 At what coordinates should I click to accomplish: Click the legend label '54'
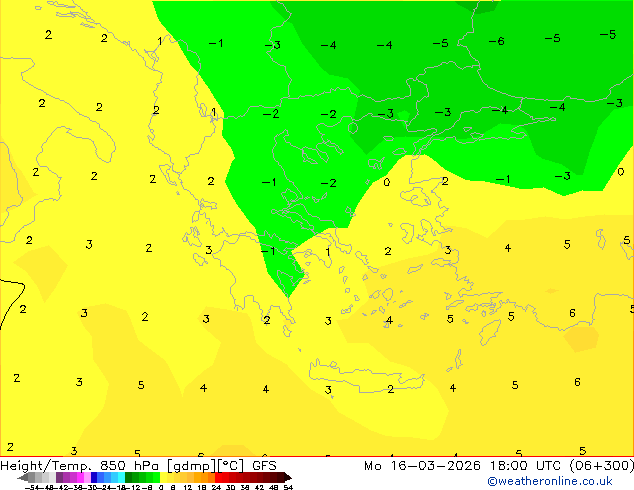pyautogui.click(x=288, y=487)
